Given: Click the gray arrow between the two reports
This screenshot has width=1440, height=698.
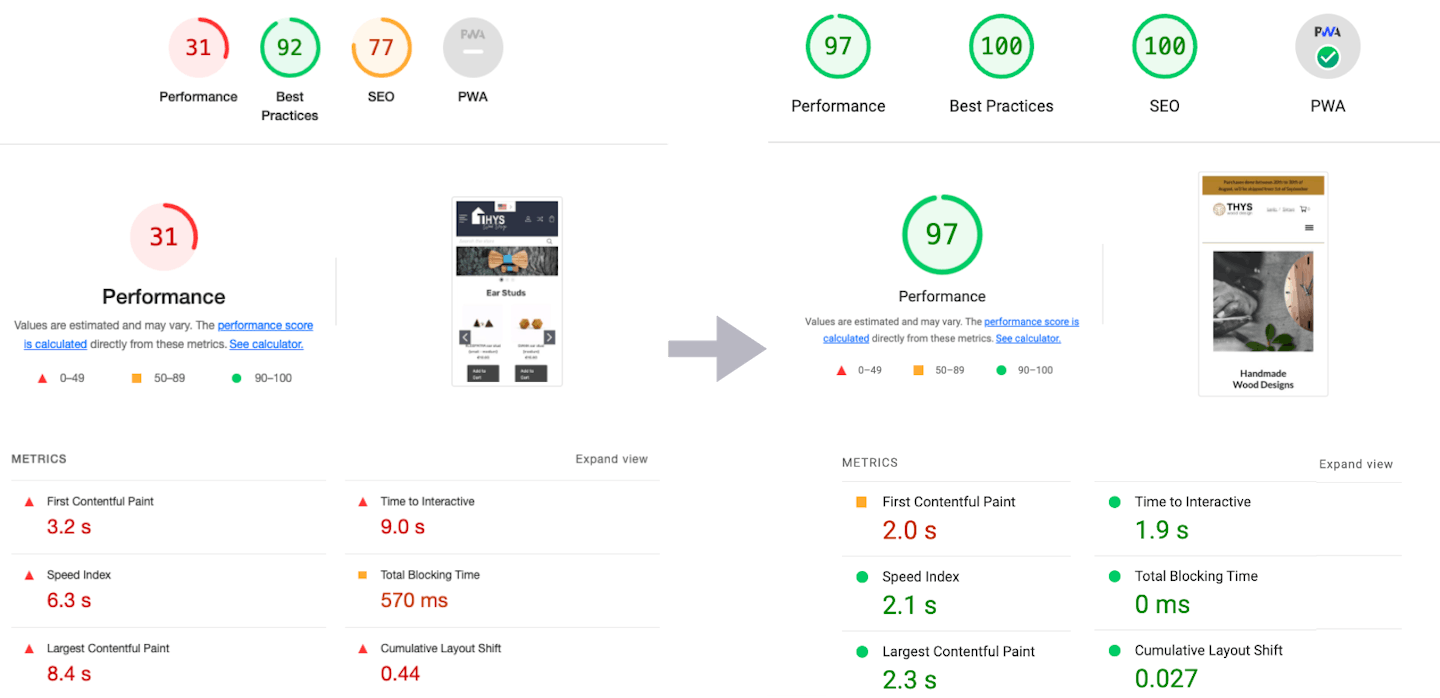Looking at the screenshot, I should point(716,348).
